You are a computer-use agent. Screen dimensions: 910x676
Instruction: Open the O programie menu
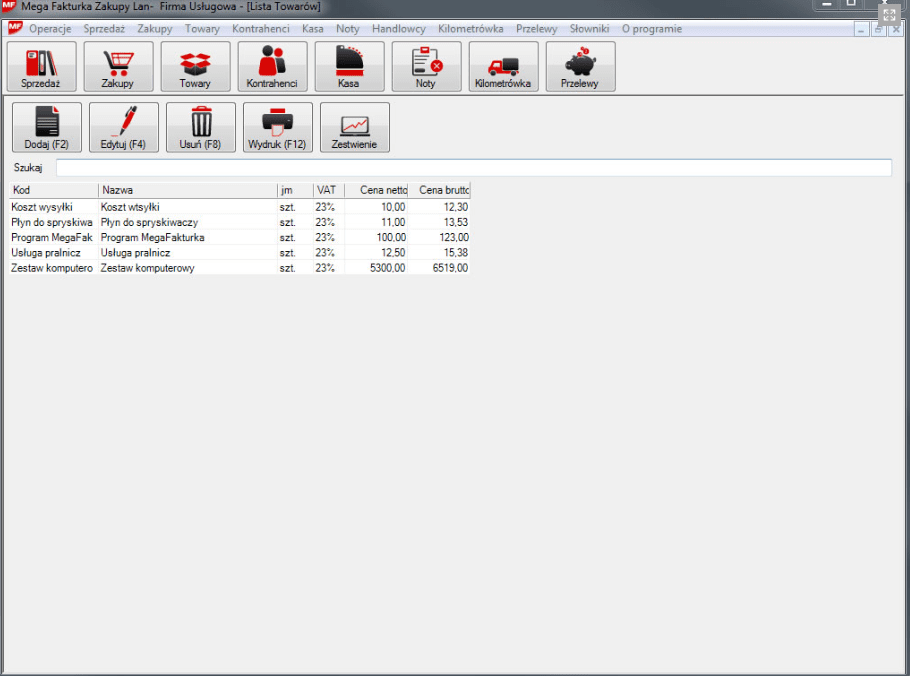coord(651,29)
